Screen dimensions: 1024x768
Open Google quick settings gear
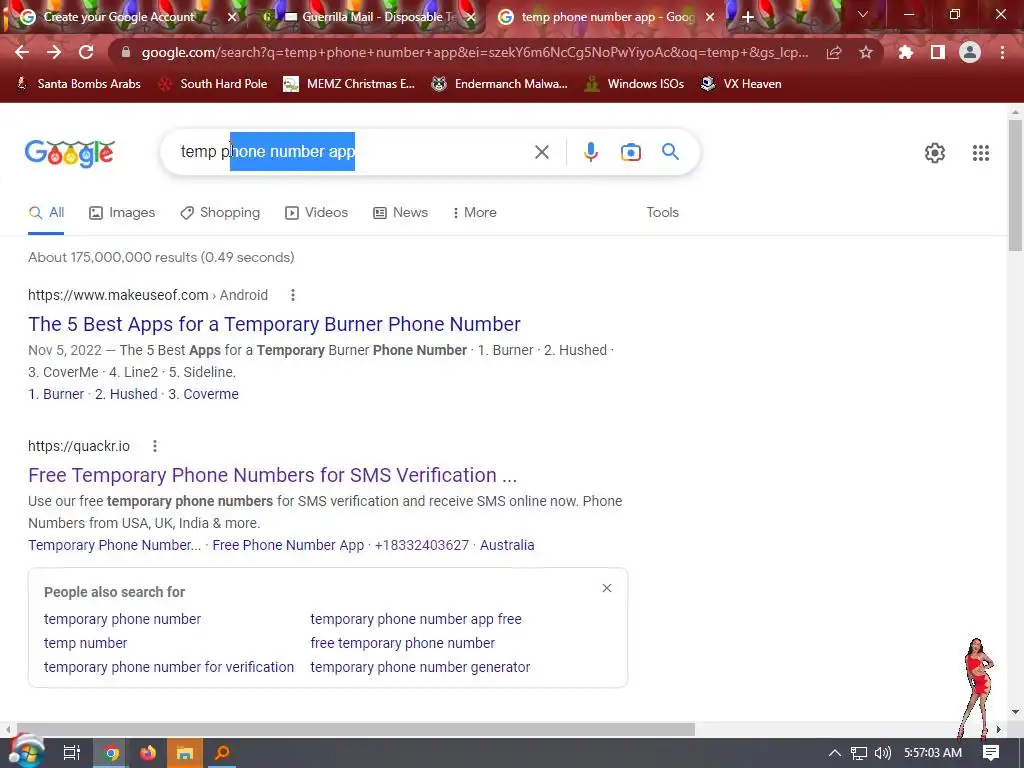(x=935, y=153)
